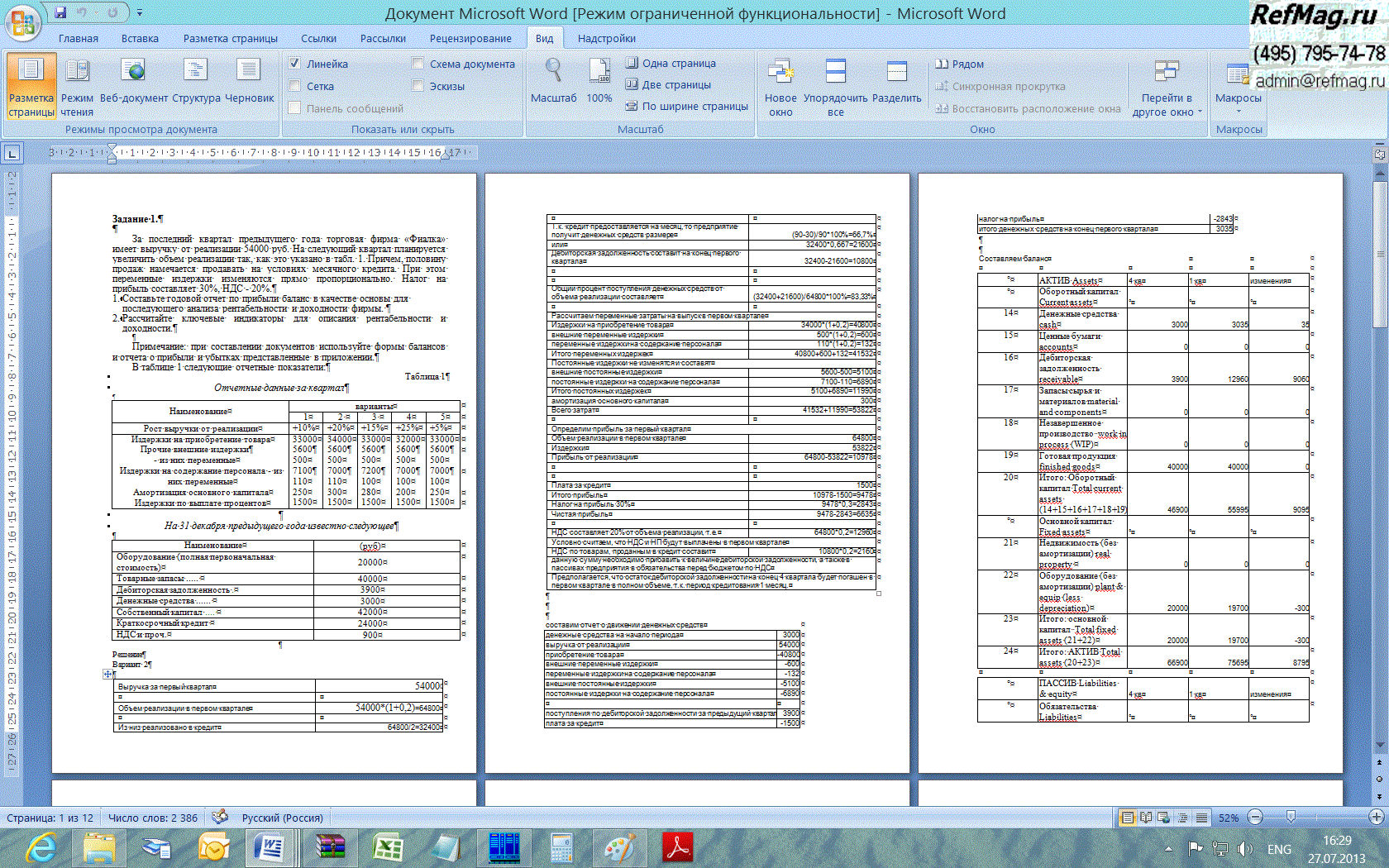
Task: Open the Макросы dropdown menu
Action: point(1238,104)
